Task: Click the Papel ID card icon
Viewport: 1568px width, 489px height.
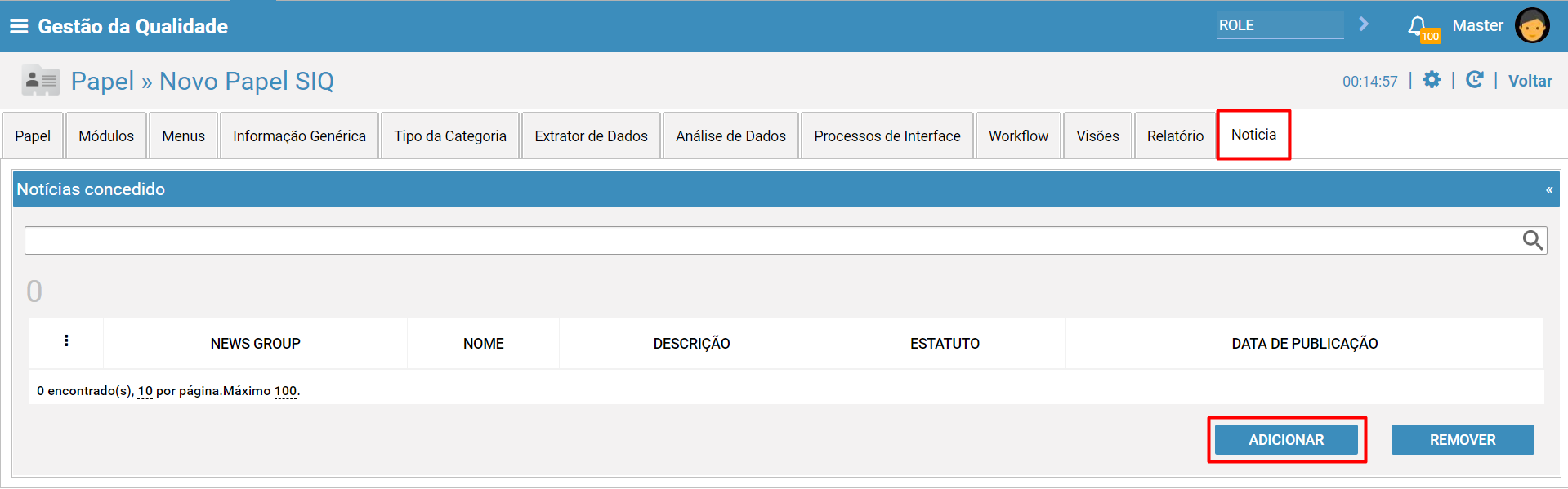Action: [41, 80]
